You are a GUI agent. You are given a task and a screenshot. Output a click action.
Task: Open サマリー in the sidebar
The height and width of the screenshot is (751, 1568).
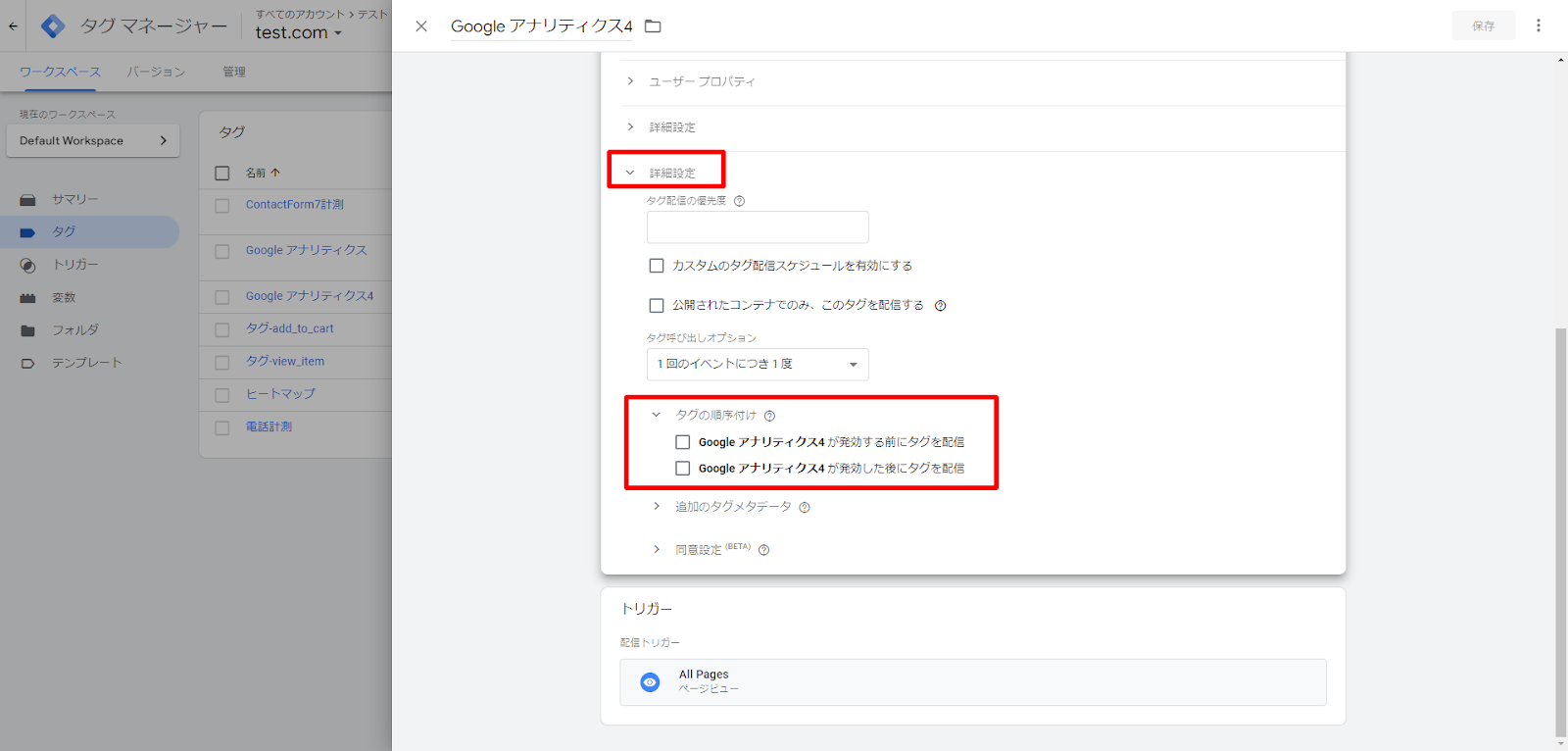pyautogui.click(x=75, y=200)
